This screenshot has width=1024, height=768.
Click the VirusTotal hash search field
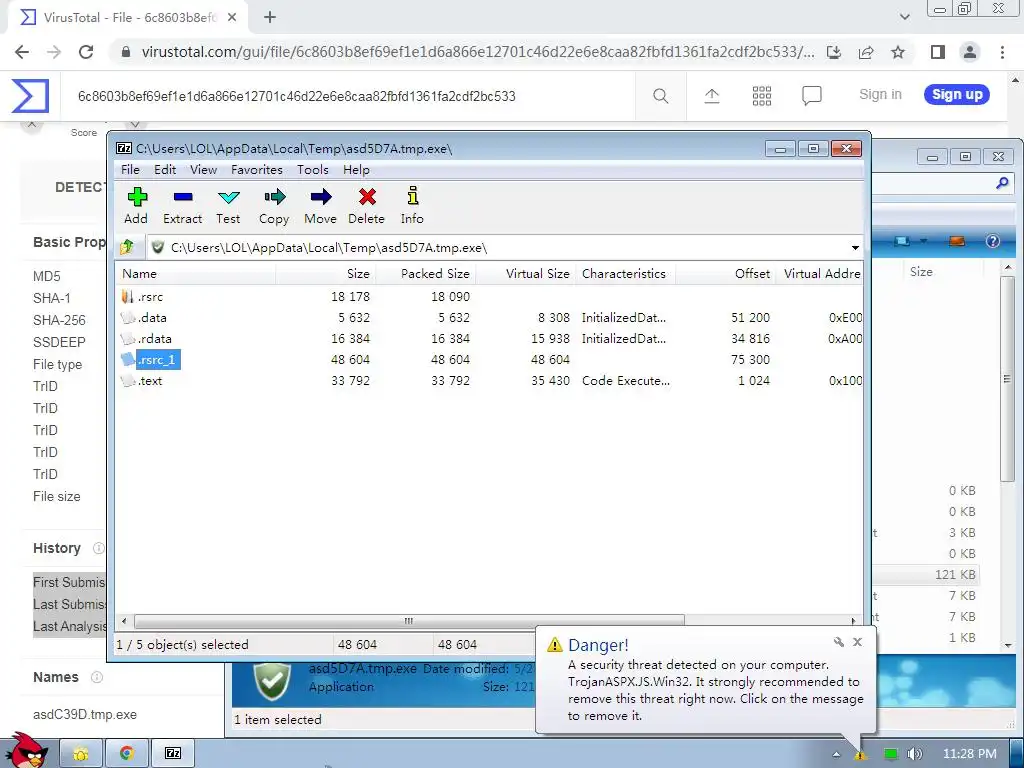[346, 96]
